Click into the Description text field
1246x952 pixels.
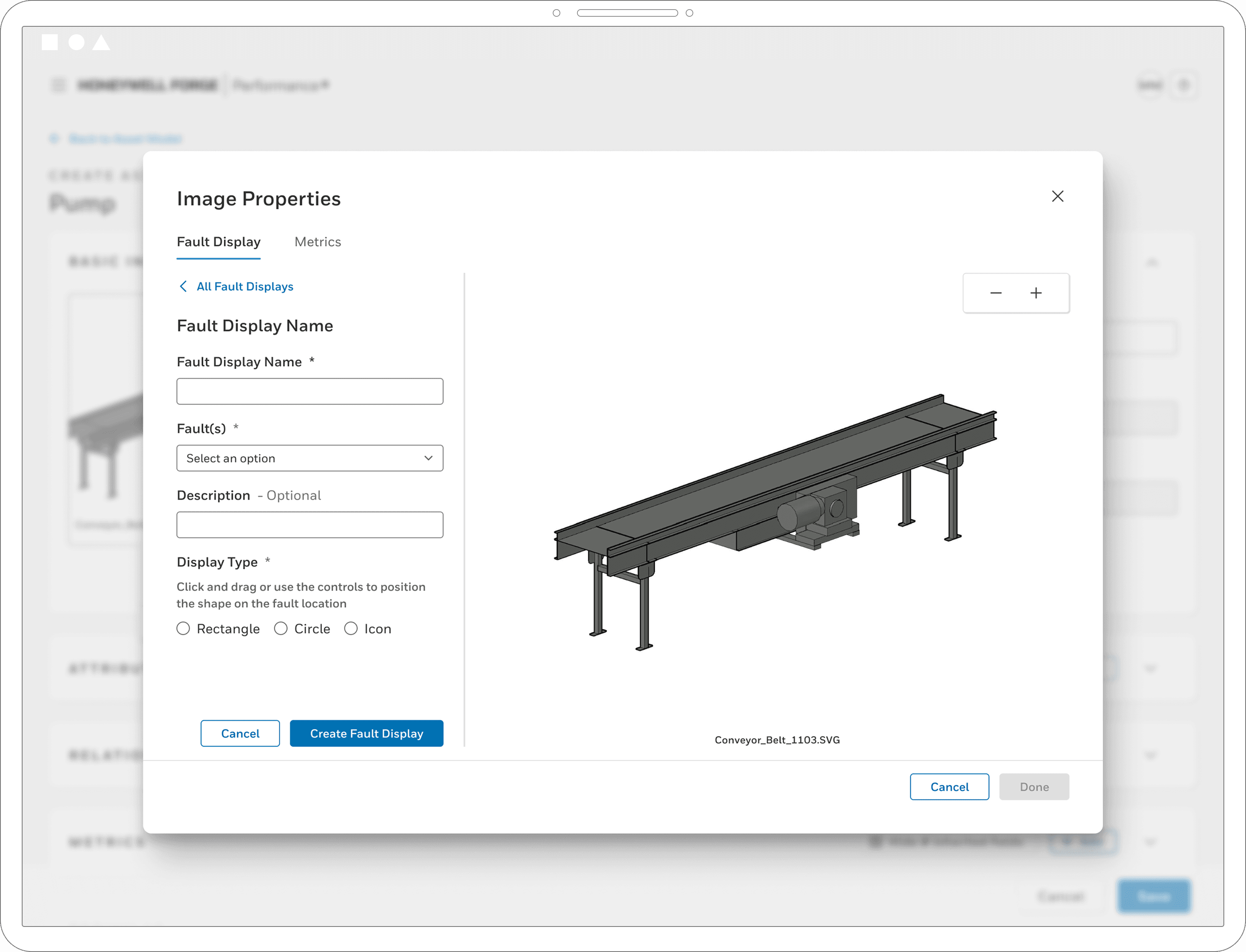pyautogui.click(x=310, y=525)
